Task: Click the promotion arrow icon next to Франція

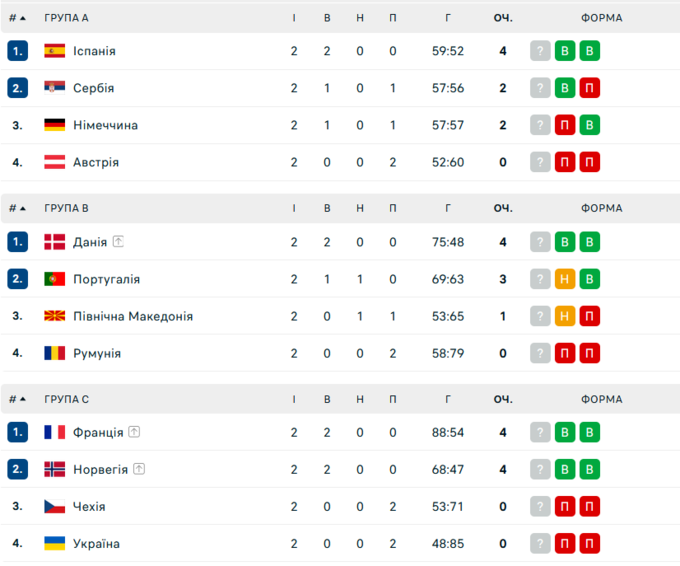Action: point(134,433)
